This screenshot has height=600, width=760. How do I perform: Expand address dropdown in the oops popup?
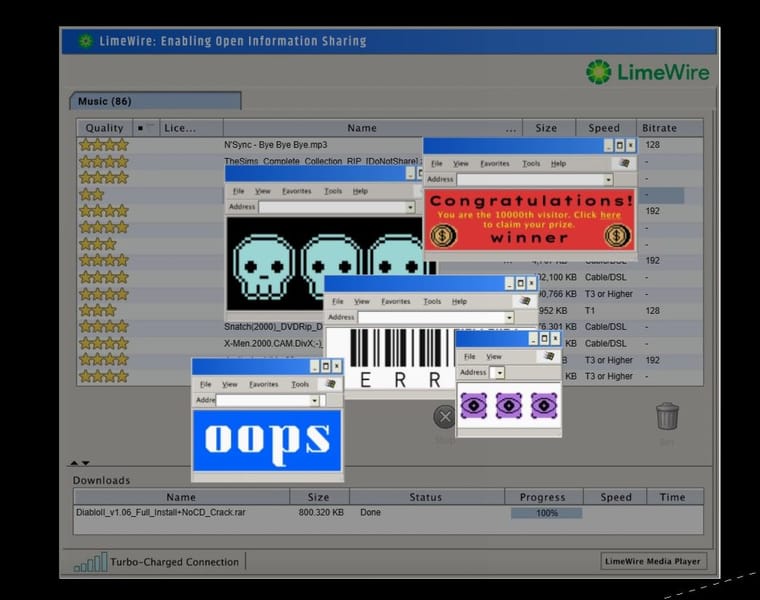coord(314,400)
